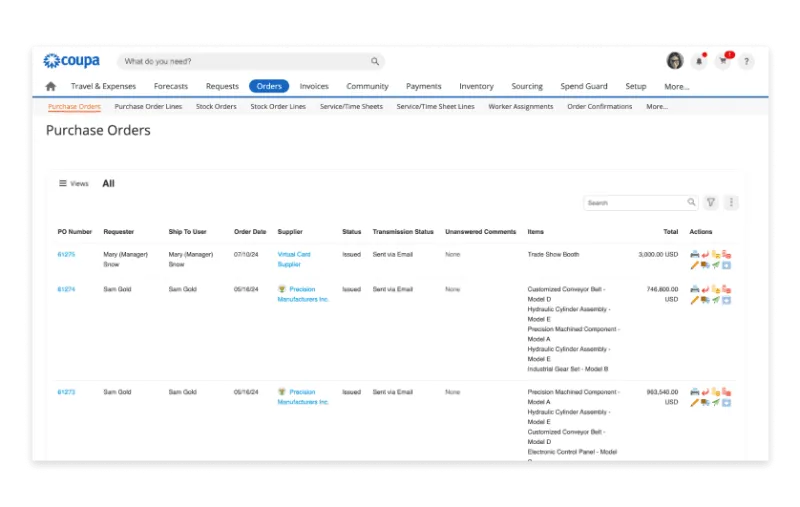The width and height of the screenshot is (800, 507).
Task: Open Precision Manufacturers Inc. on PO 61274
Action: click(x=303, y=294)
